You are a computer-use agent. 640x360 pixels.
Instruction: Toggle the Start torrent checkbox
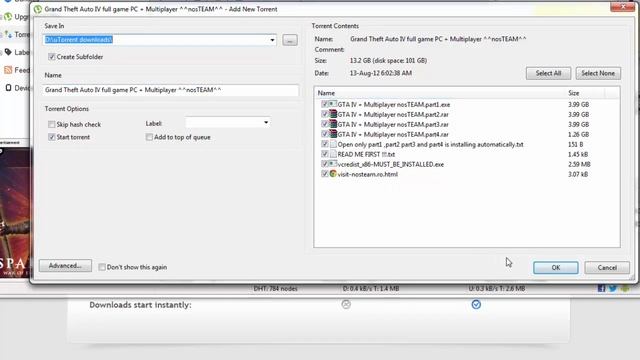click(51, 137)
